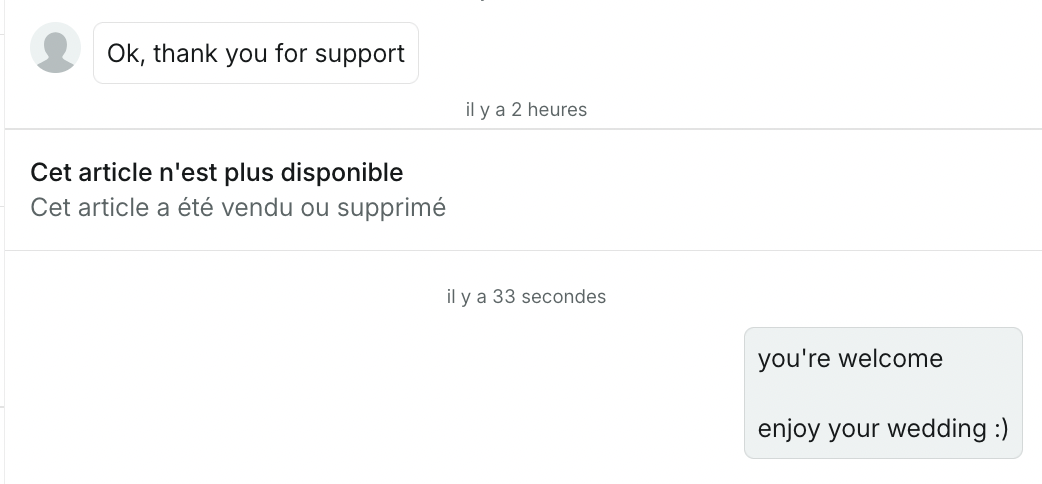This screenshot has height=484, width=1042.
Task: Open the "Cet article n'est plus disponible" notice
Action: pyautogui.click(x=217, y=173)
